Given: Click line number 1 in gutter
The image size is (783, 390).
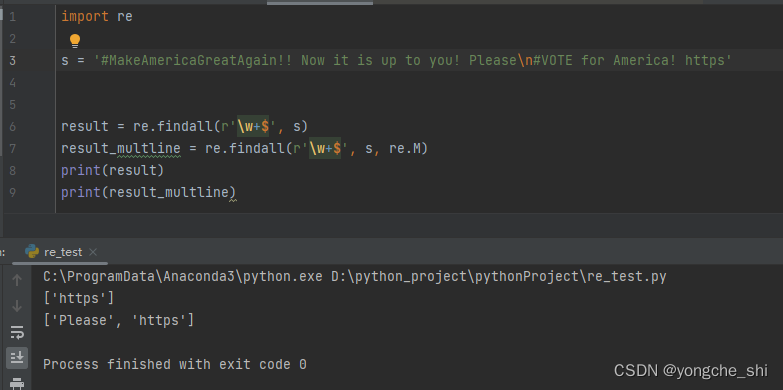Looking at the screenshot, I should tap(12, 17).
